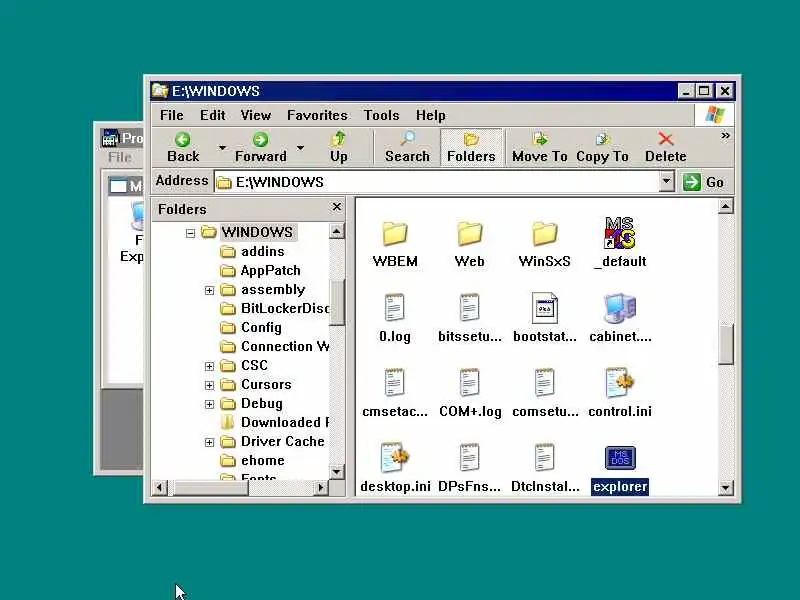Open the Search pane
Viewport: 800px width, 600px height.
[407, 147]
